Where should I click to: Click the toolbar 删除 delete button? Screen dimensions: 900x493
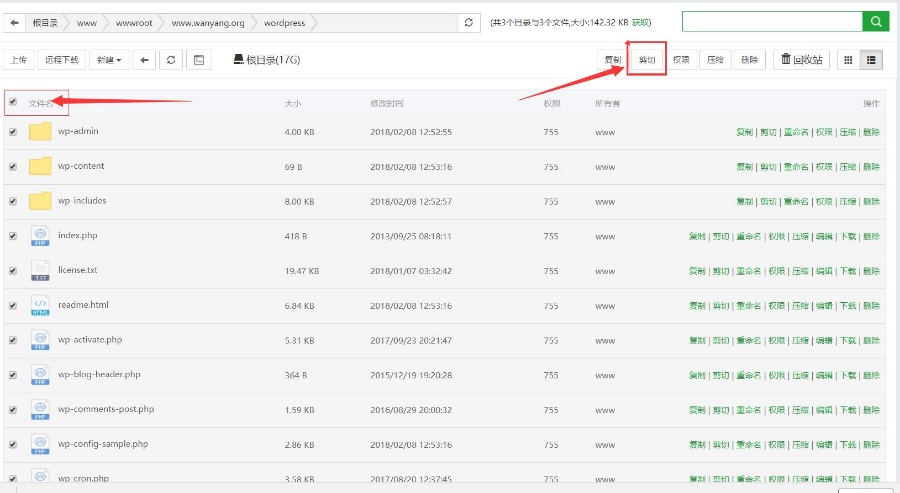pos(750,60)
